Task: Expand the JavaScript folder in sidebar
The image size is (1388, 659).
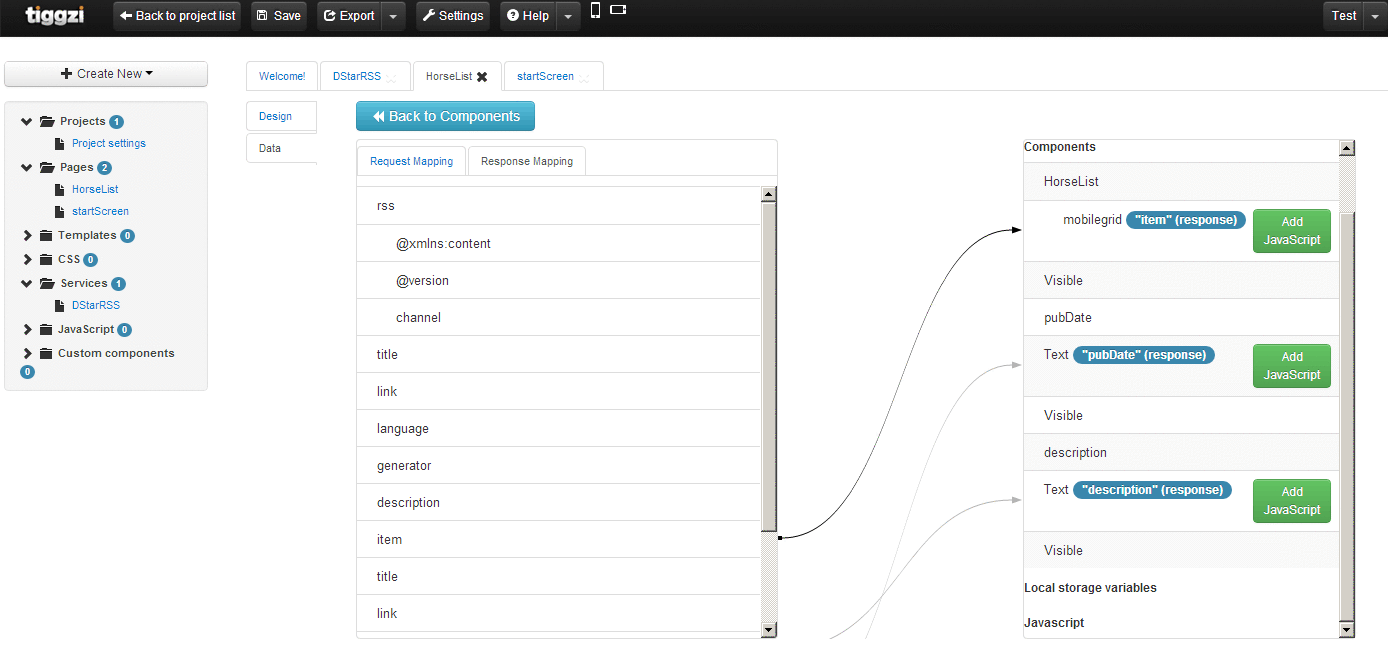Action: (x=27, y=330)
